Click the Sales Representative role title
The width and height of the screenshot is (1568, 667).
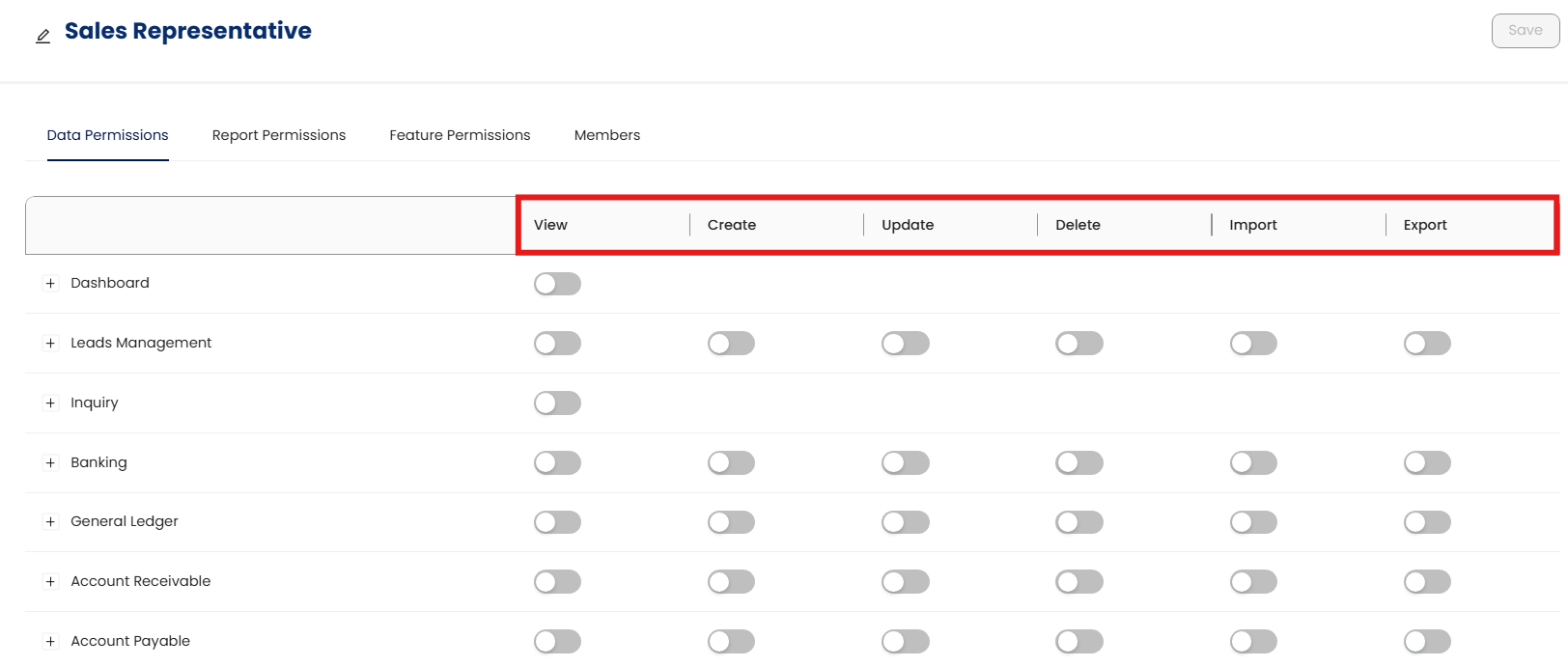(x=188, y=31)
